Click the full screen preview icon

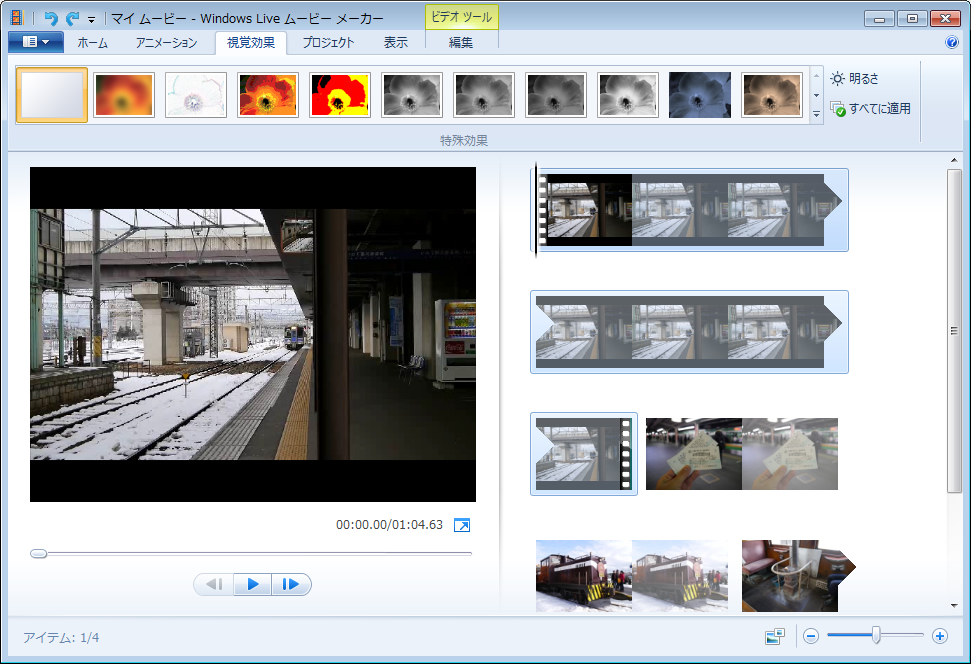click(x=461, y=525)
